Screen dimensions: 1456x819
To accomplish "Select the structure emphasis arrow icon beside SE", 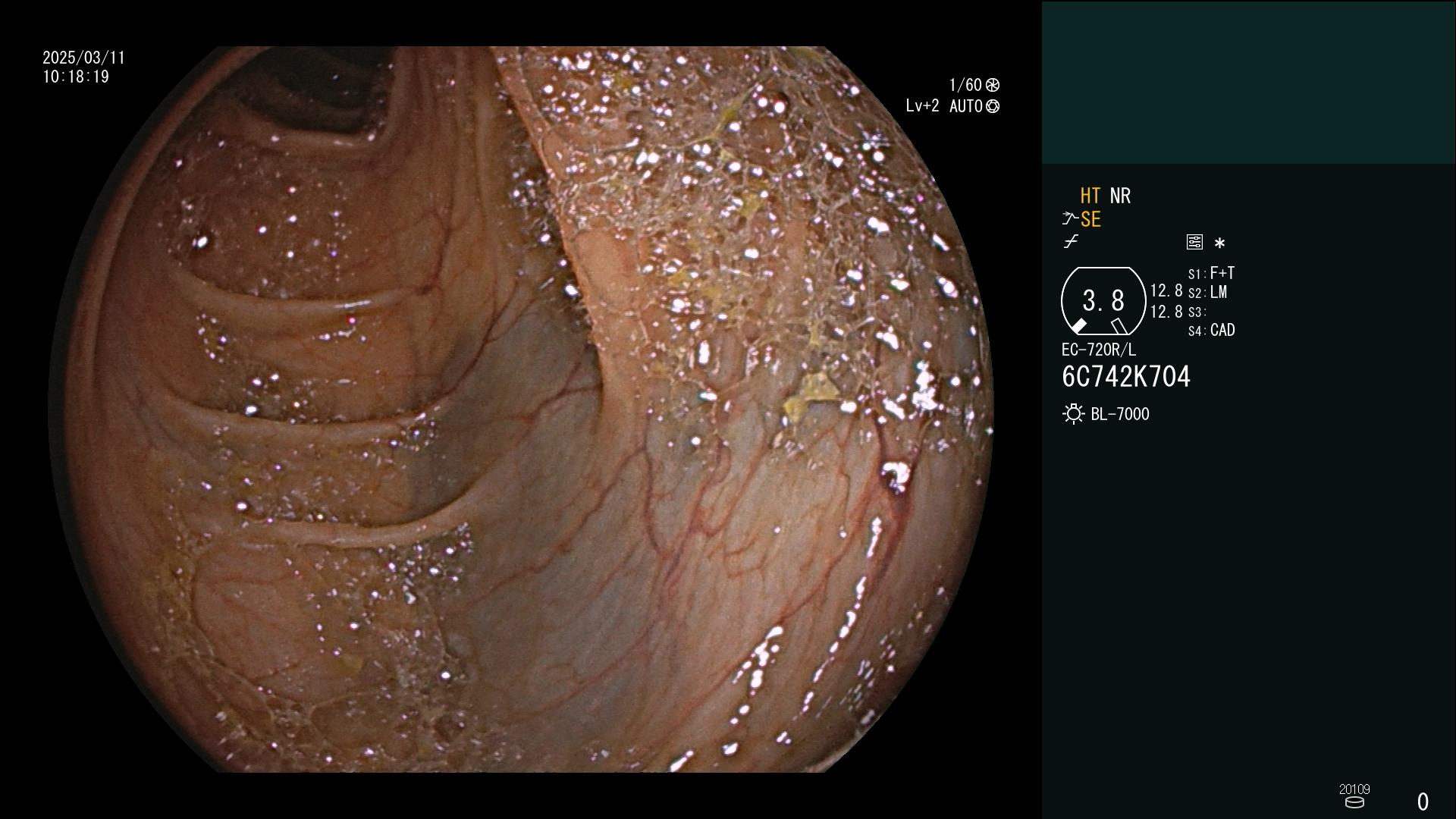I will coord(1070,219).
